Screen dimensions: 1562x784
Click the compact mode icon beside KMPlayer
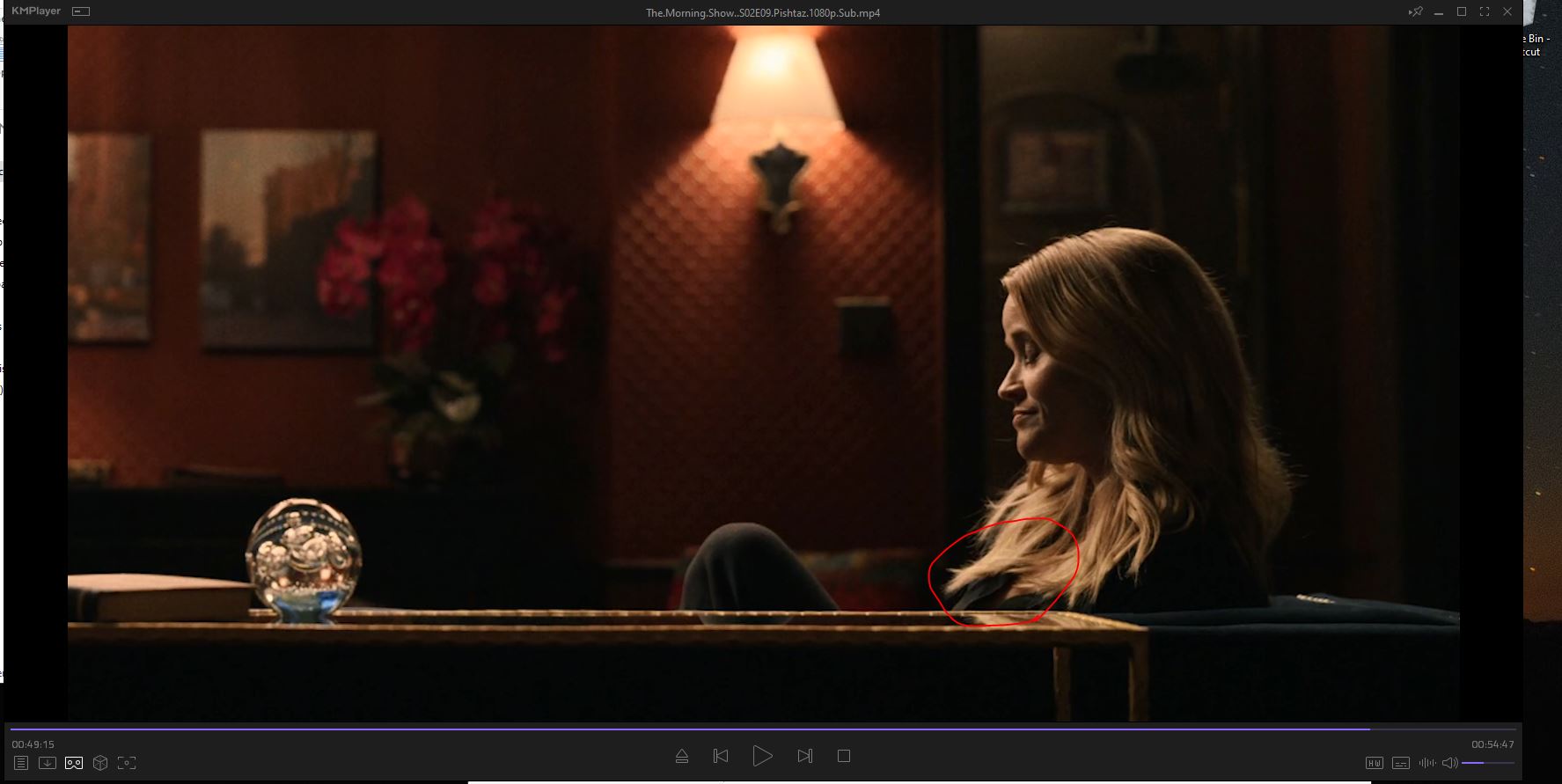pos(81,12)
